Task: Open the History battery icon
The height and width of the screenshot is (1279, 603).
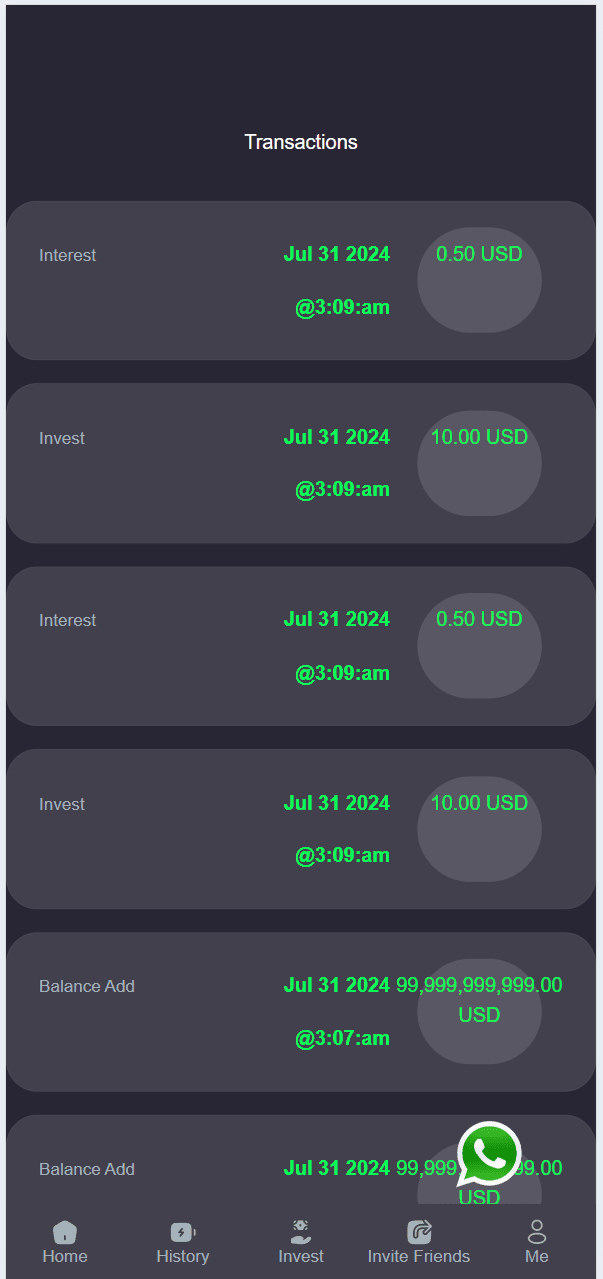Action: tap(183, 1232)
